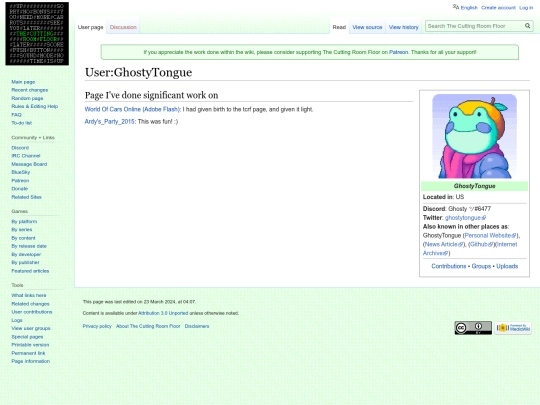Viewport: 540px width, 405px height.
Task: Click The Cutting Room Floor logo
Action: tap(37, 34)
